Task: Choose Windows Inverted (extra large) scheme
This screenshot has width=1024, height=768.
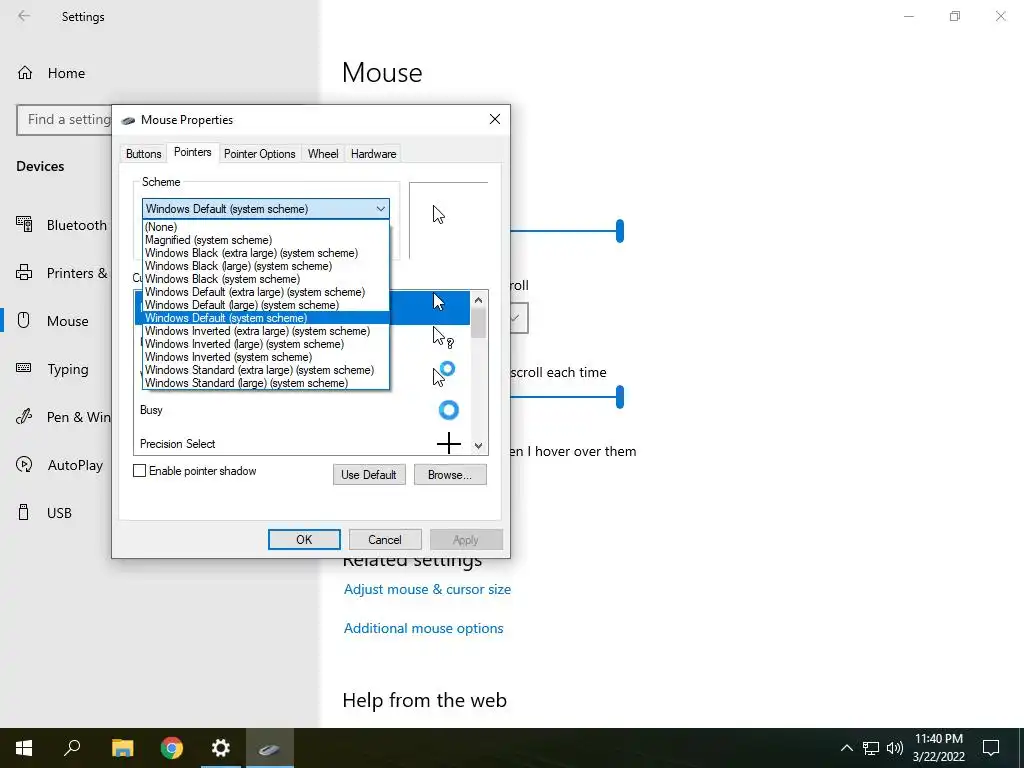Action: tap(266, 330)
